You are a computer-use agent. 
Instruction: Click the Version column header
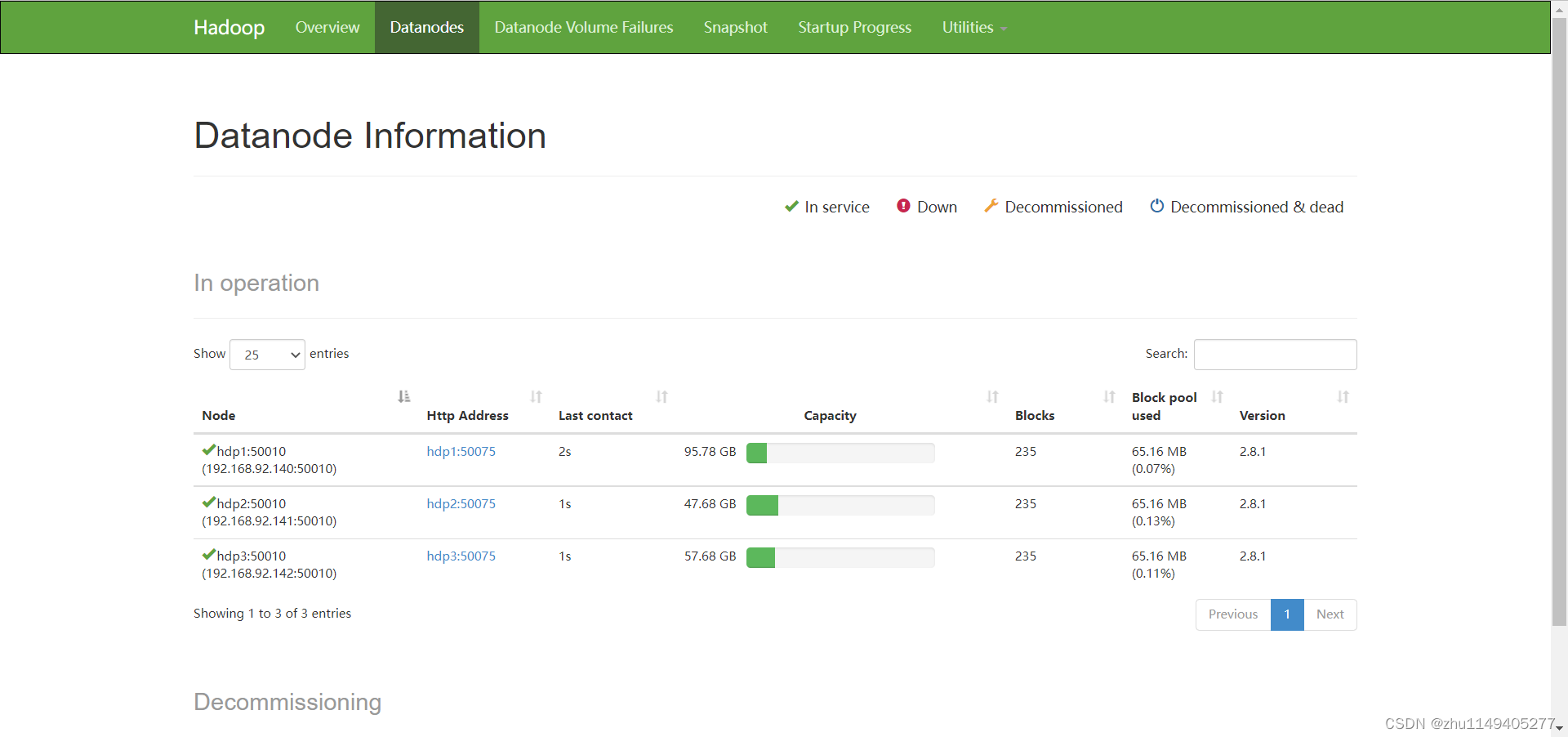(1262, 416)
